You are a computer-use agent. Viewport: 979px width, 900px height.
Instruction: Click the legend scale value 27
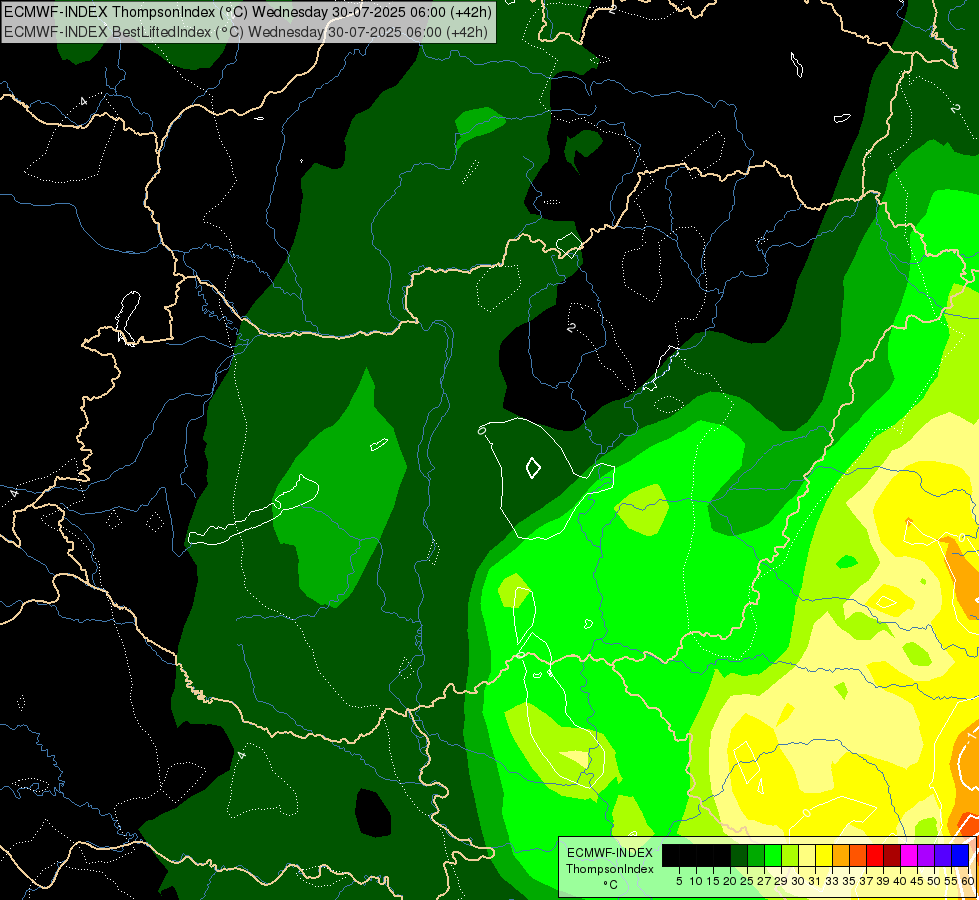(764, 881)
